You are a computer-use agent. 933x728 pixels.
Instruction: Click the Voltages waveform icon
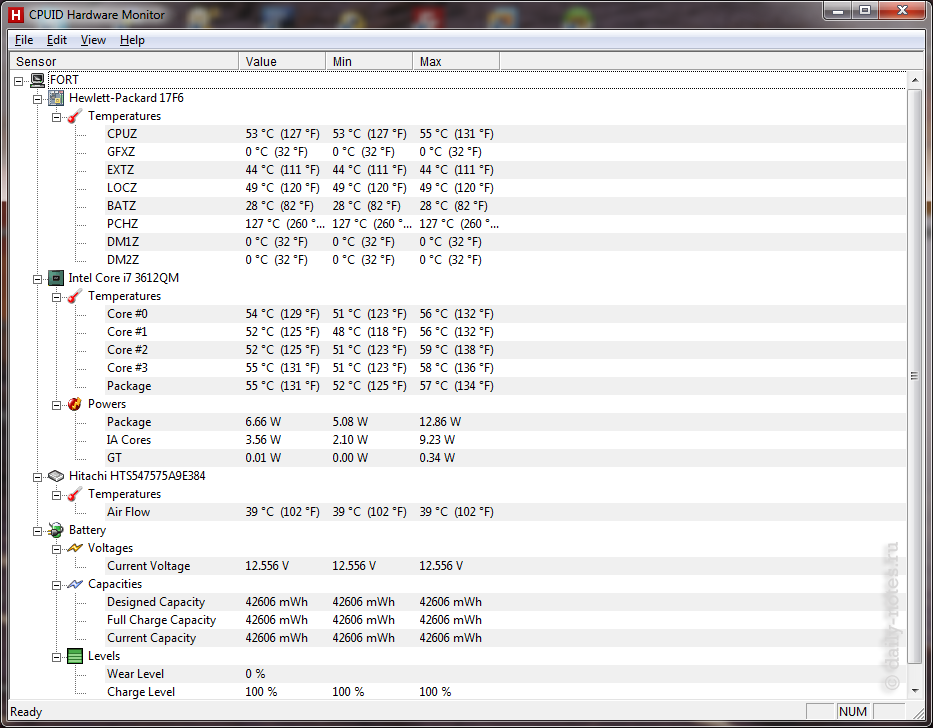pos(75,548)
